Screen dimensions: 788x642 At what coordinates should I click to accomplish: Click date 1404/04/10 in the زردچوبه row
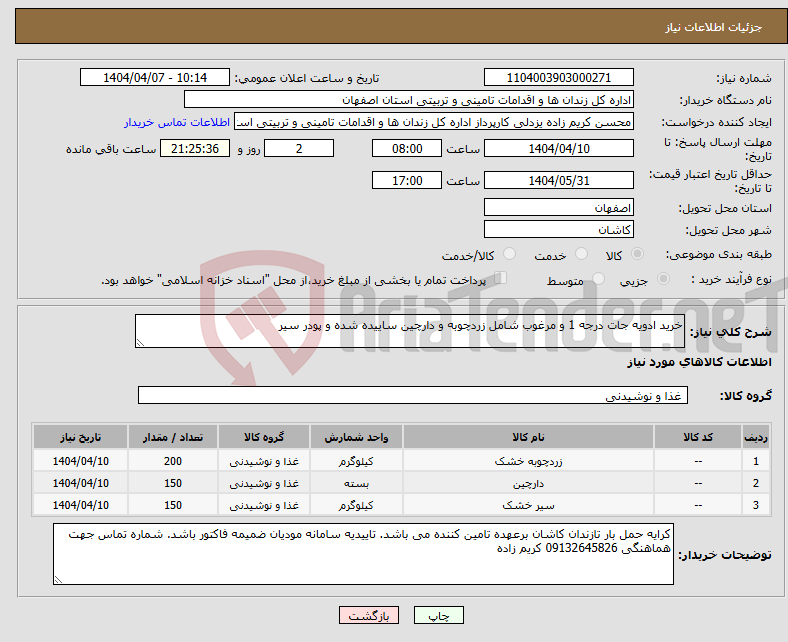click(80, 461)
